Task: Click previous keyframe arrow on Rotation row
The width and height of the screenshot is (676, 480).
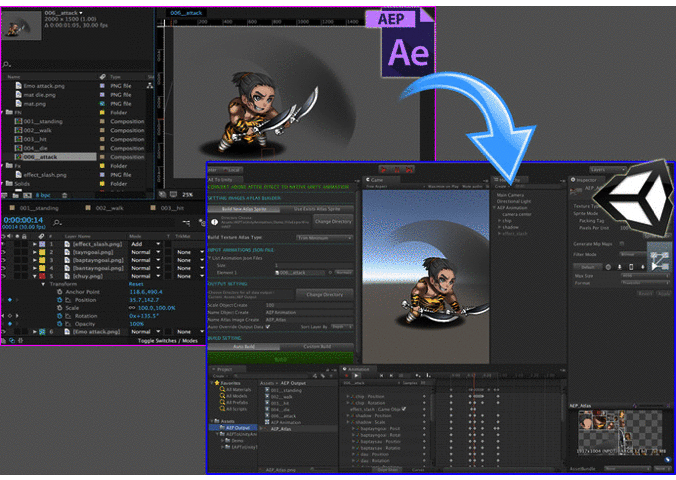Action: coord(4,316)
